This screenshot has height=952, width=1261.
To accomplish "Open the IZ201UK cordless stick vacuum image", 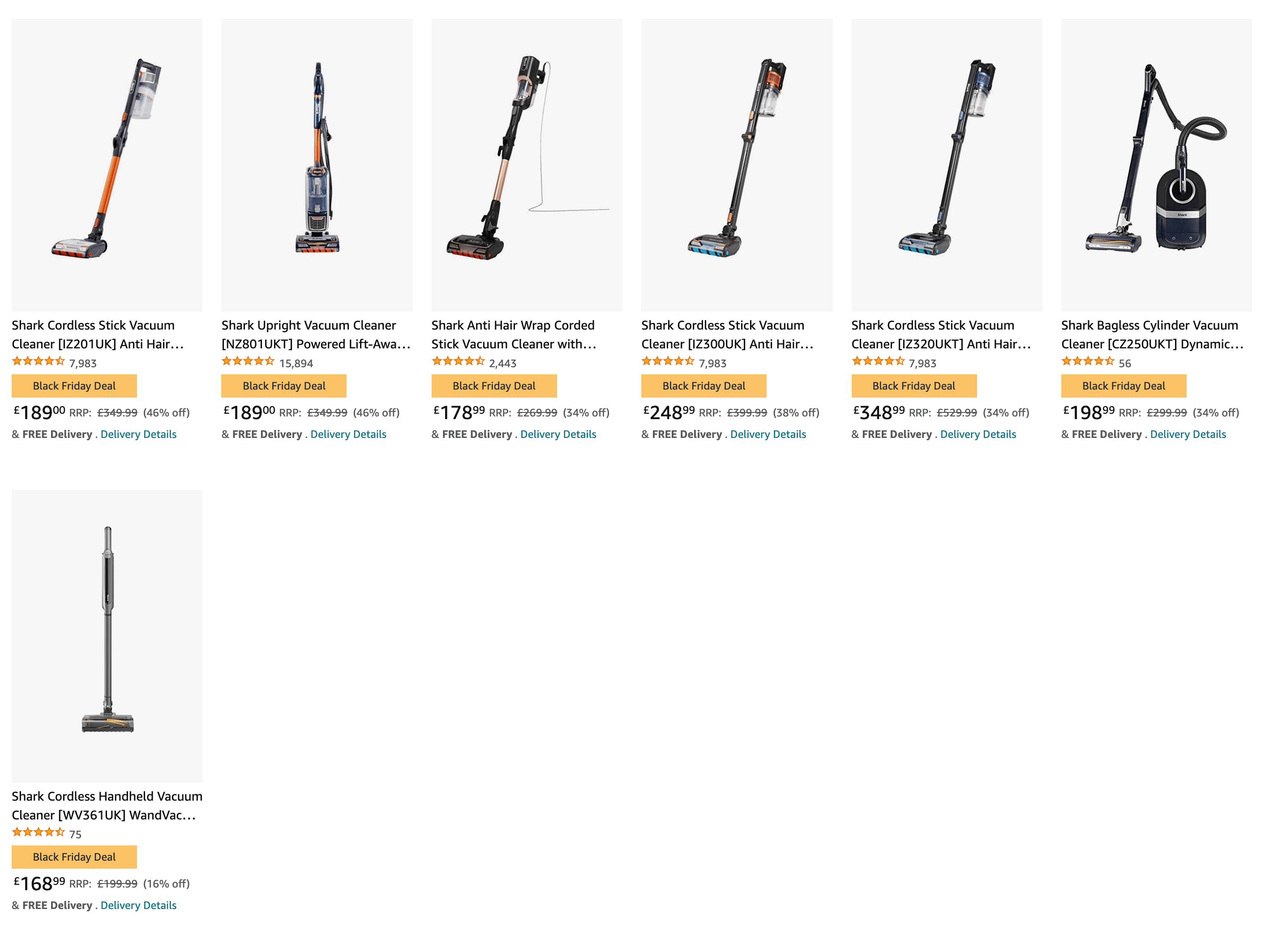I will [107, 165].
